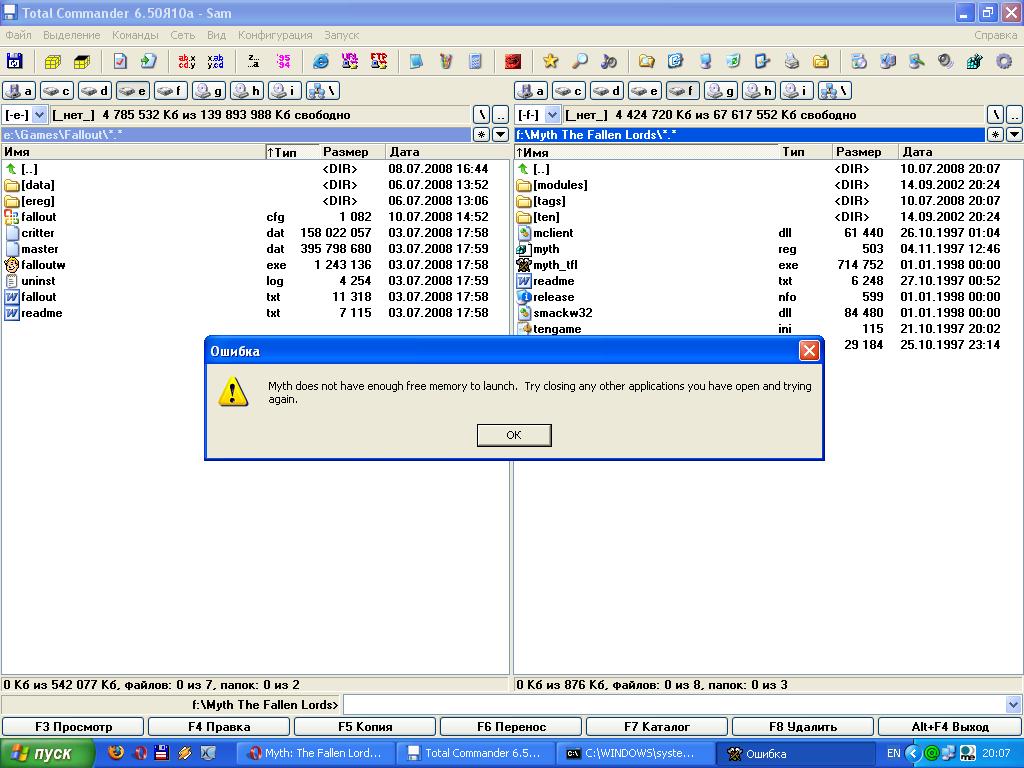The image size is (1024, 768).
Task: Select network drive button in right panel
Action: click(835, 91)
